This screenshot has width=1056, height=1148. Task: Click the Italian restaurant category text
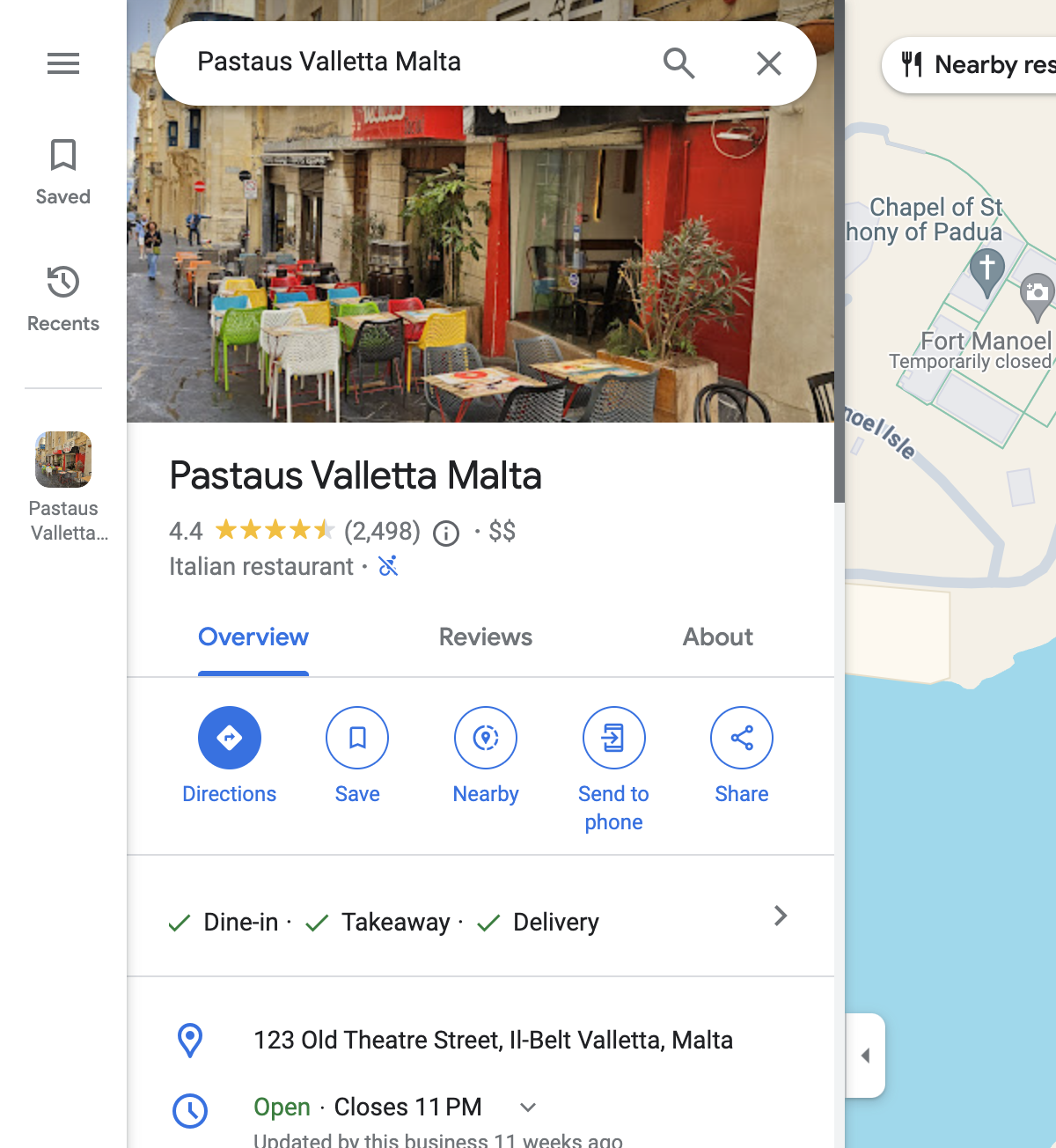[x=261, y=566]
